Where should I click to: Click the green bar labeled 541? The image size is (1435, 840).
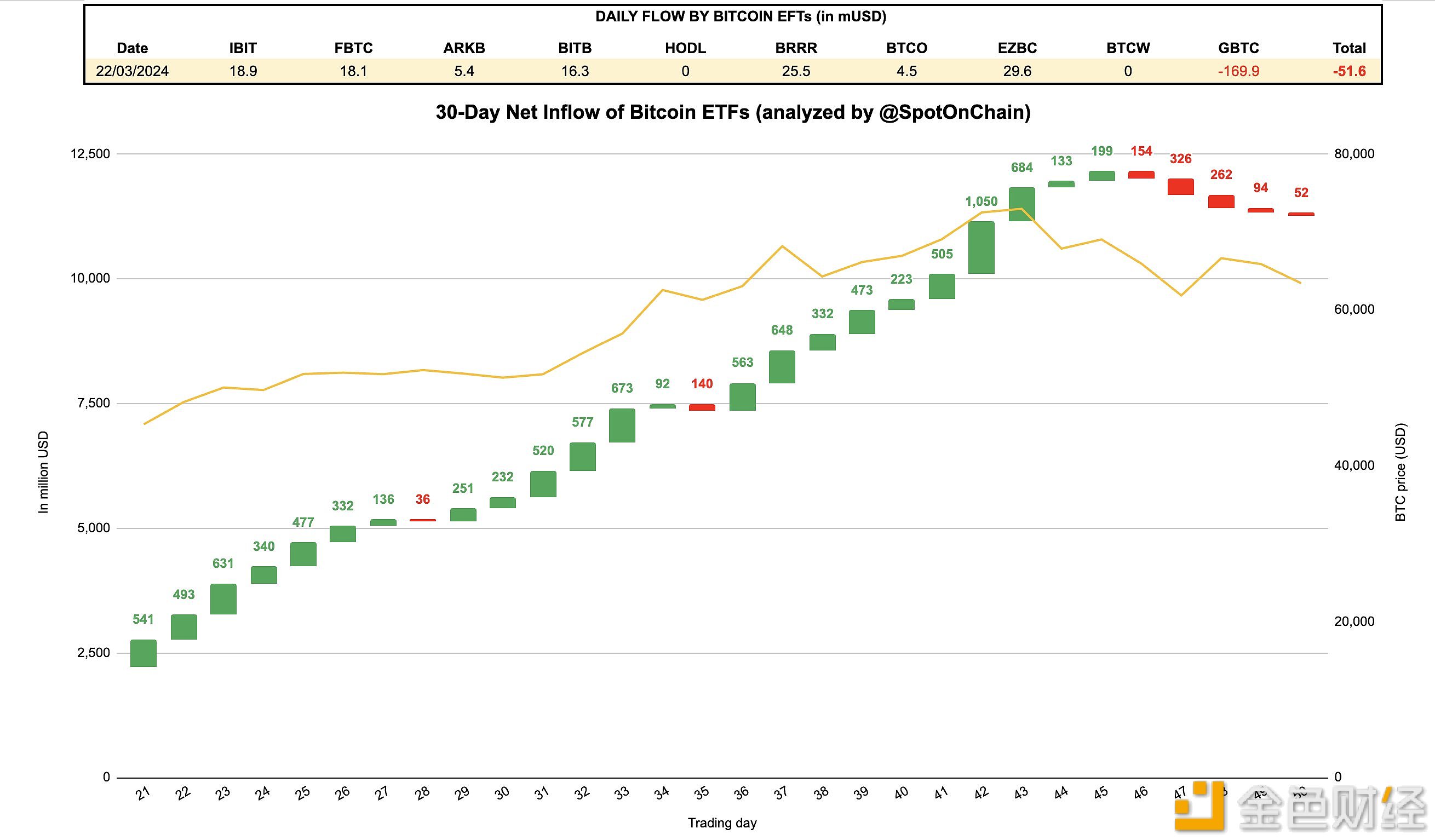click(x=143, y=653)
